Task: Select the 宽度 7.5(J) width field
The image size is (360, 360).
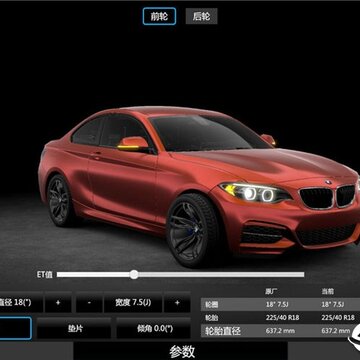Action: [133, 303]
